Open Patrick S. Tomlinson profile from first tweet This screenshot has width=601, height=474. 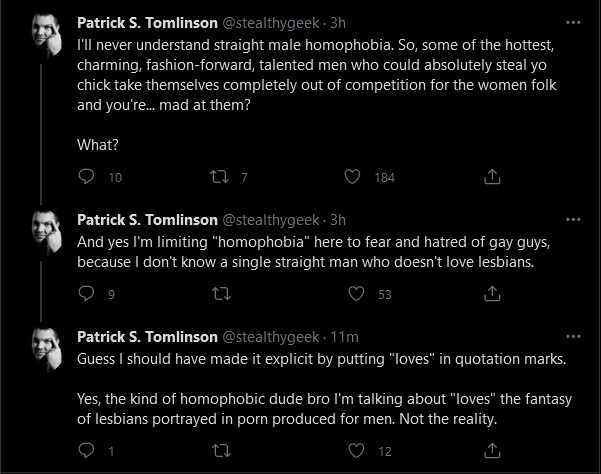coord(147,23)
